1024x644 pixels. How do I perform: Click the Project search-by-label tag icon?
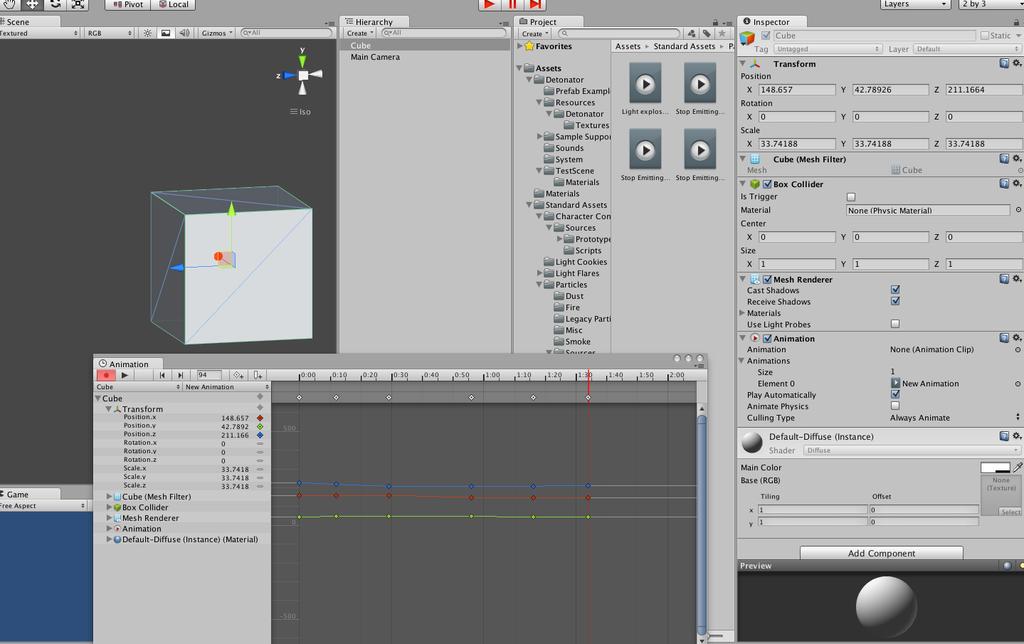pyautogui.click(x=707, y=33)
